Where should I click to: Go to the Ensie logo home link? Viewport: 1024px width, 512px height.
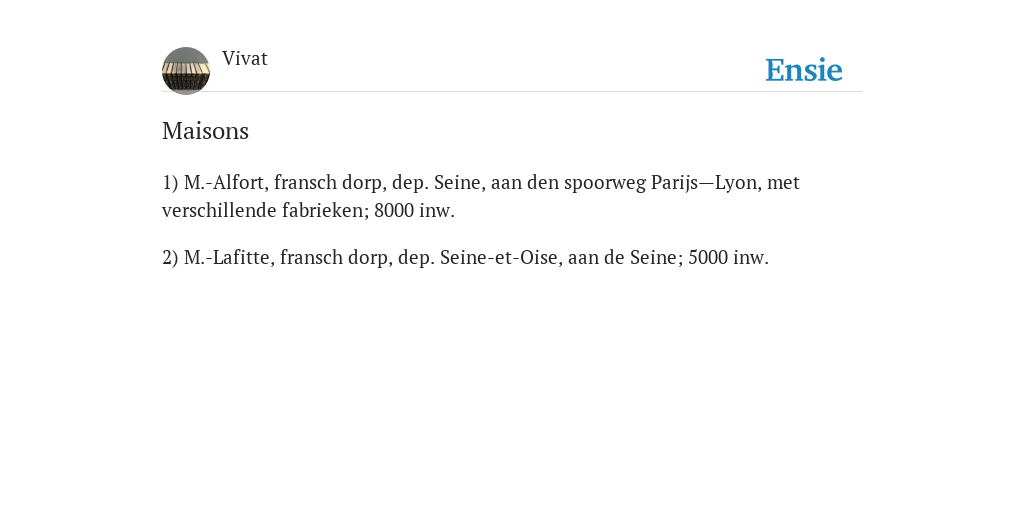(x=804, y=70)
